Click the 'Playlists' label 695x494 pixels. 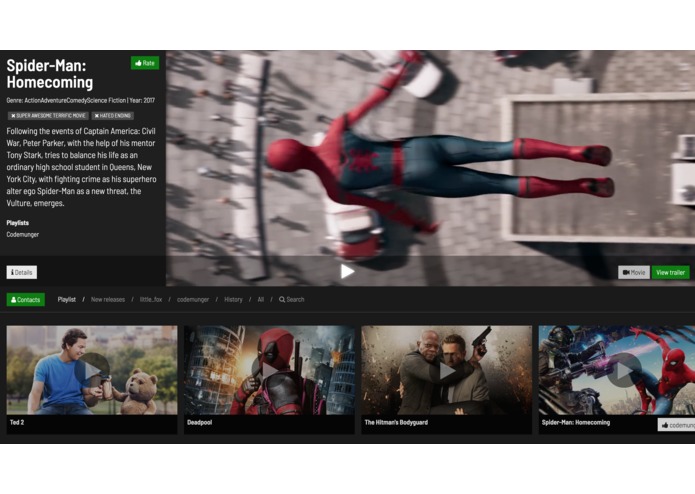click(17, 223)
